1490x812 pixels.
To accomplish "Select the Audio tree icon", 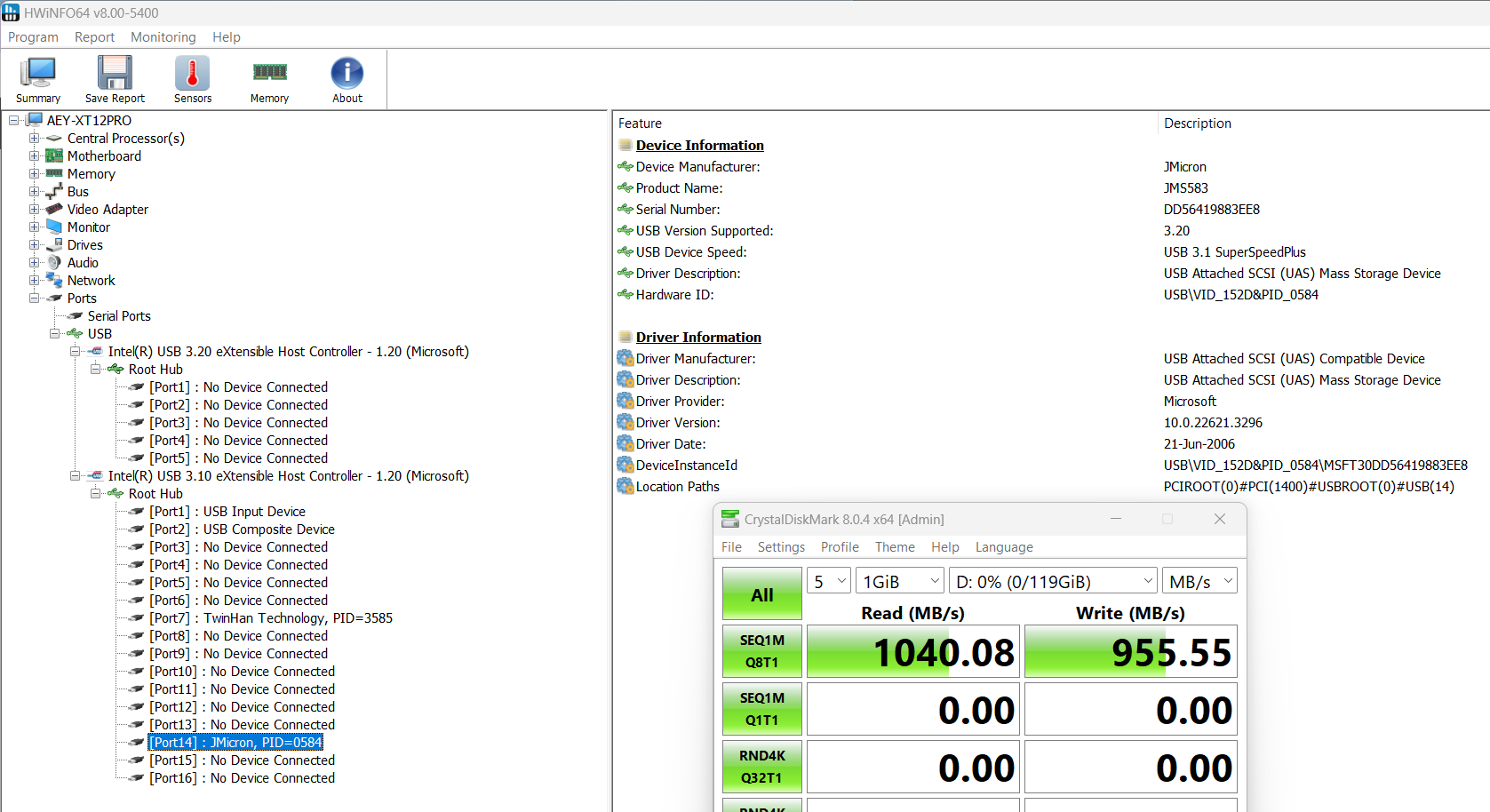I will click(x=54, y=263).
